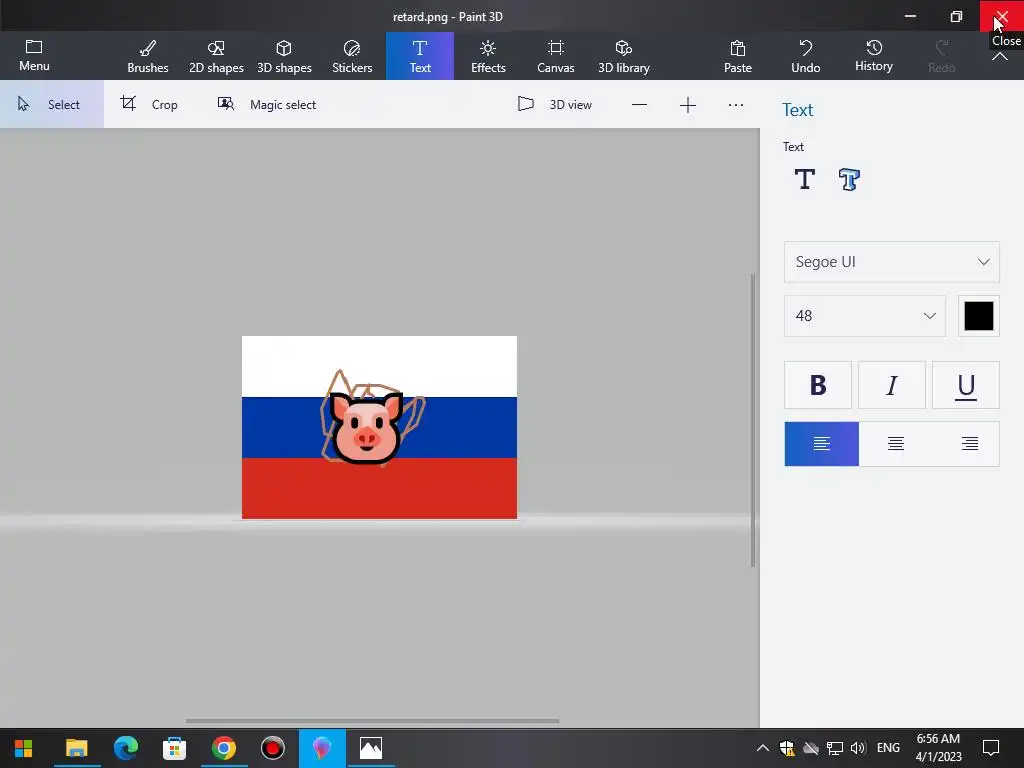
Task: Open Microsoft Edge from taskbar
Action: [125, 748]
